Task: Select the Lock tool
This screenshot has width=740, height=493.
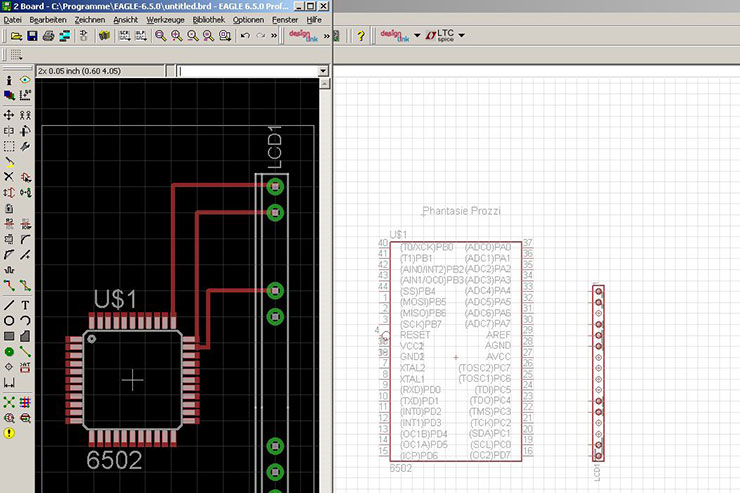Action: tap(9, 208)
